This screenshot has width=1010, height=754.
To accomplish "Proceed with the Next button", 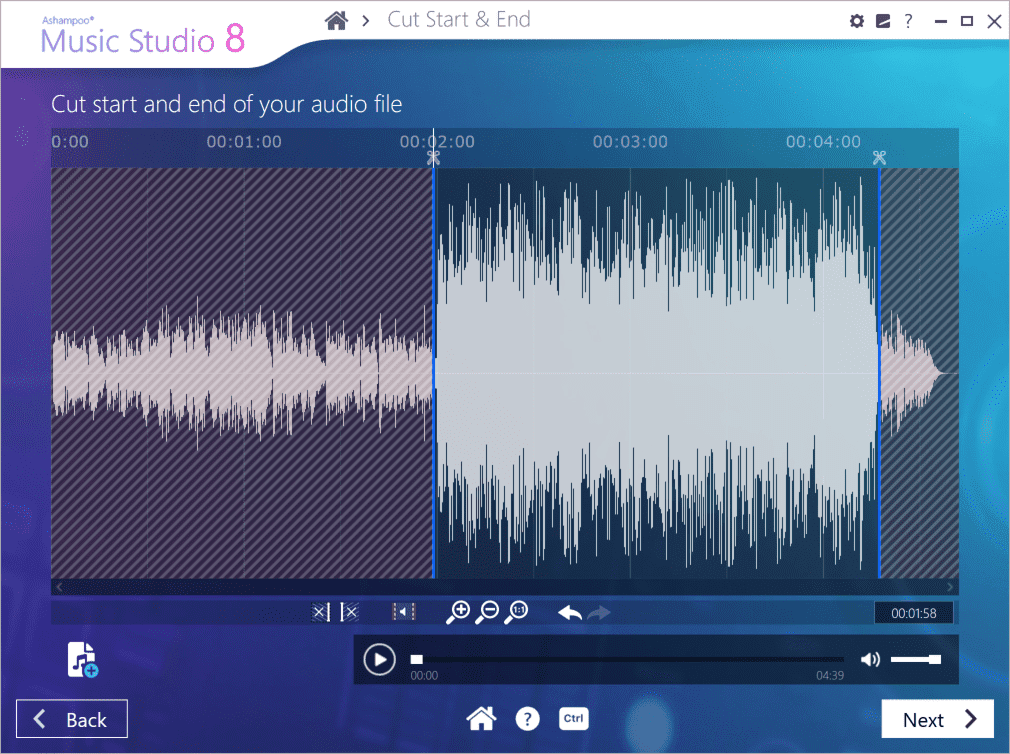I will click(x=937, y=719).
